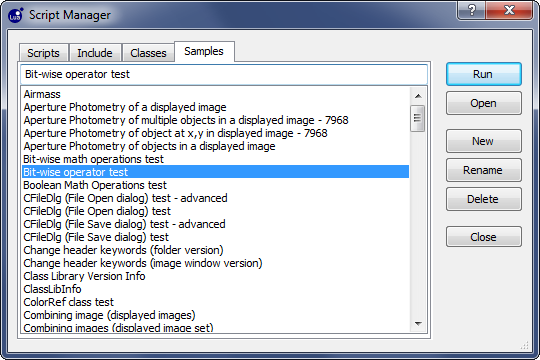The width and height of the screenshot is (540, 360).
Task: Click the scrollbar up arrow
Action: [418, 96]
